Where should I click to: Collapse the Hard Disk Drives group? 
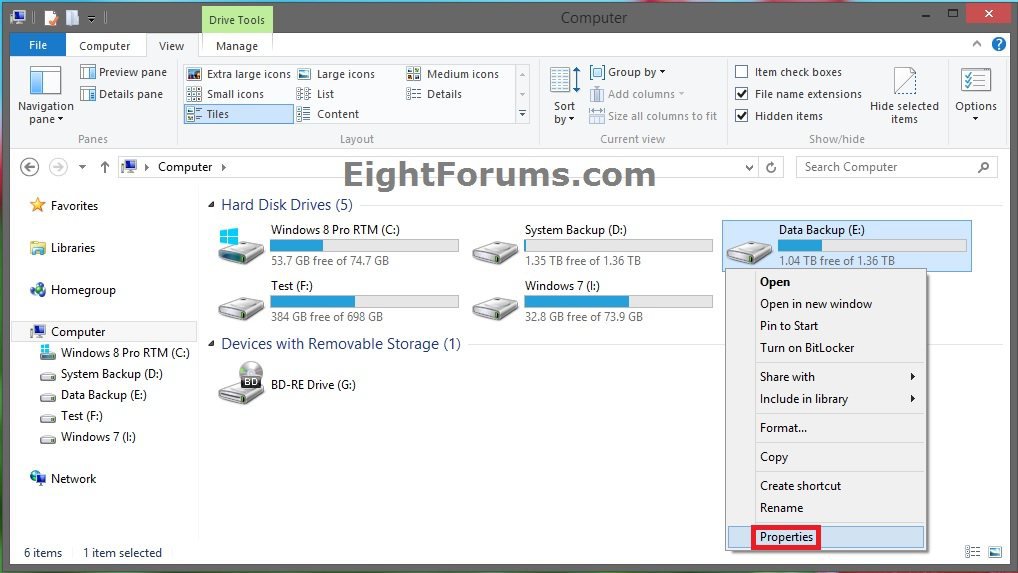pos(211,205)
